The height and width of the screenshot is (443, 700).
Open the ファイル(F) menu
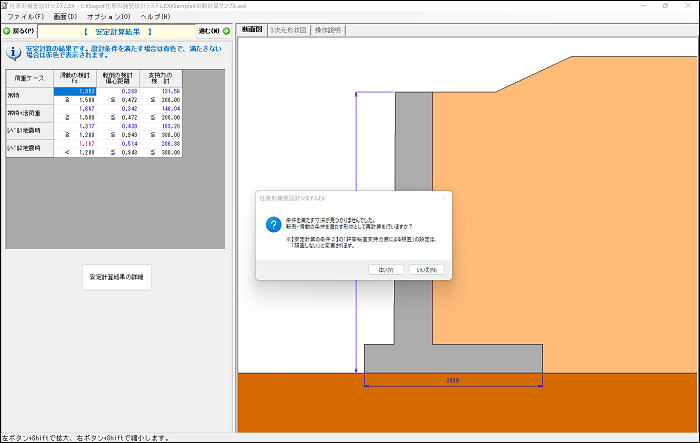pos(26,17)
